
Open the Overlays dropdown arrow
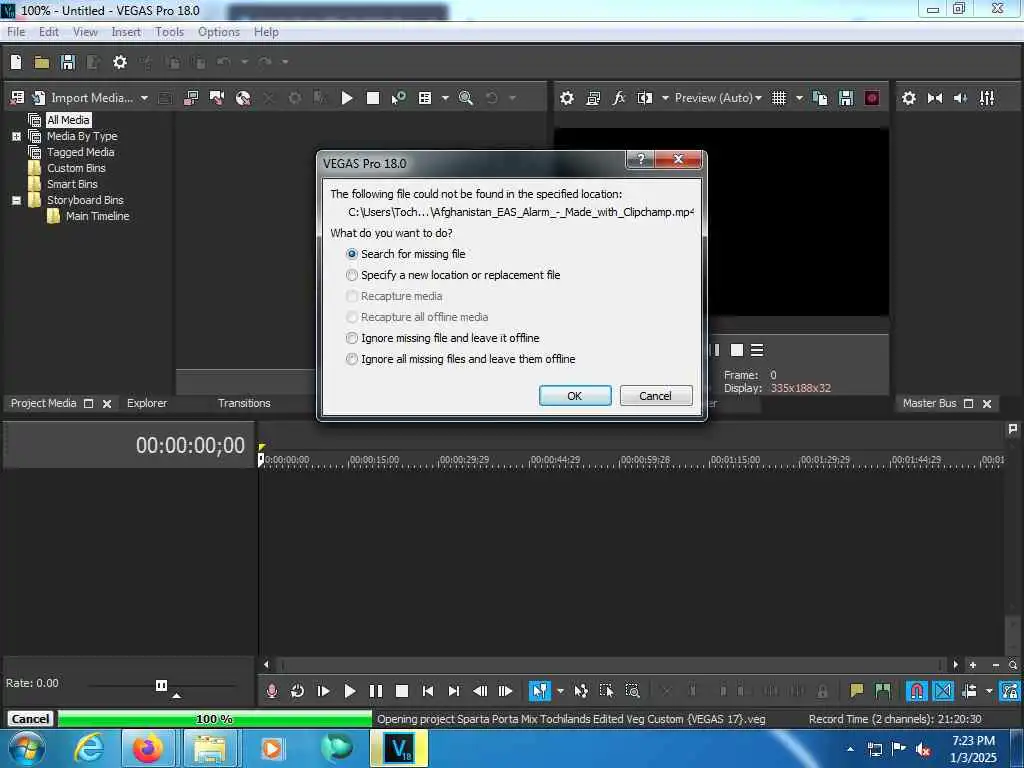[x=799, y=98]
